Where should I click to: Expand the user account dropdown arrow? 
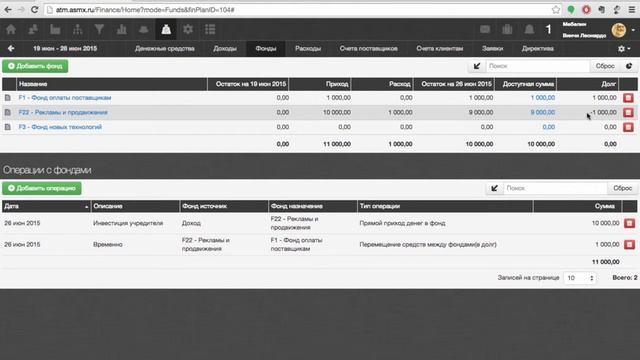coord(633,30)
